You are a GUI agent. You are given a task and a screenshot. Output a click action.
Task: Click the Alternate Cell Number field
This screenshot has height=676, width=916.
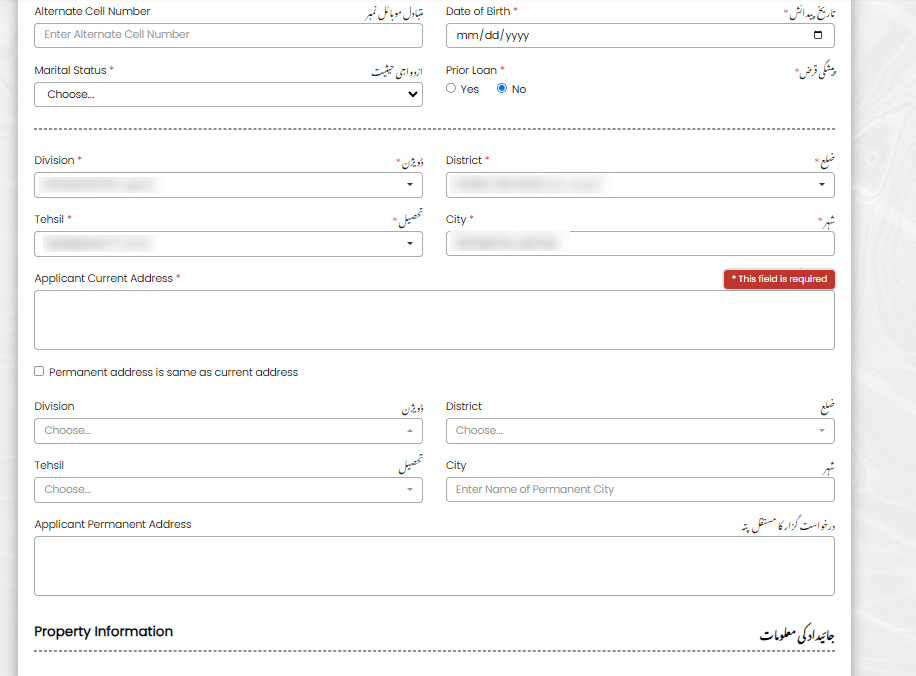(228, 35)
